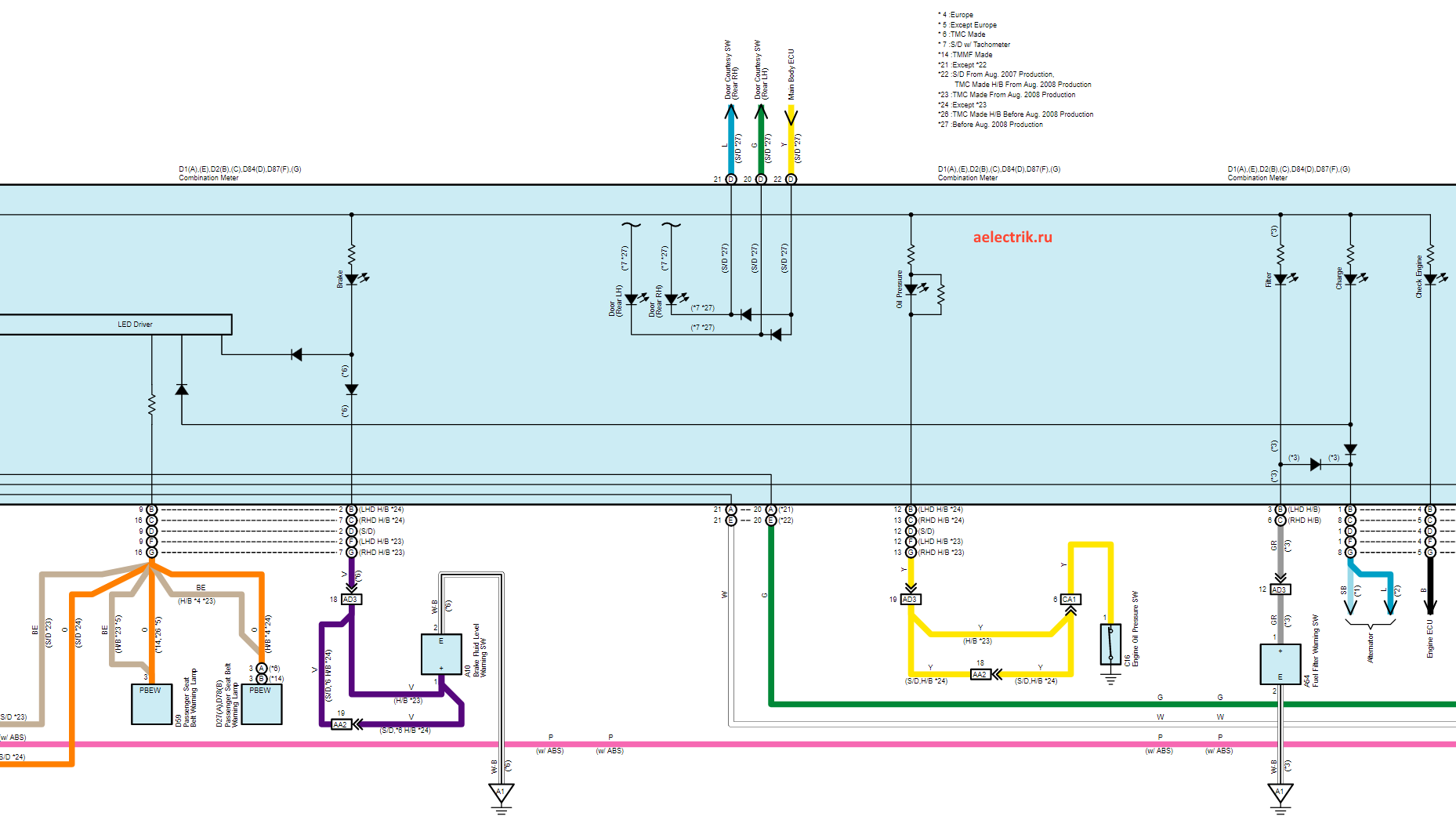Click the 'Main Body ECU' label
This screenshot has height=816, width=1456.
click(791, 74)
